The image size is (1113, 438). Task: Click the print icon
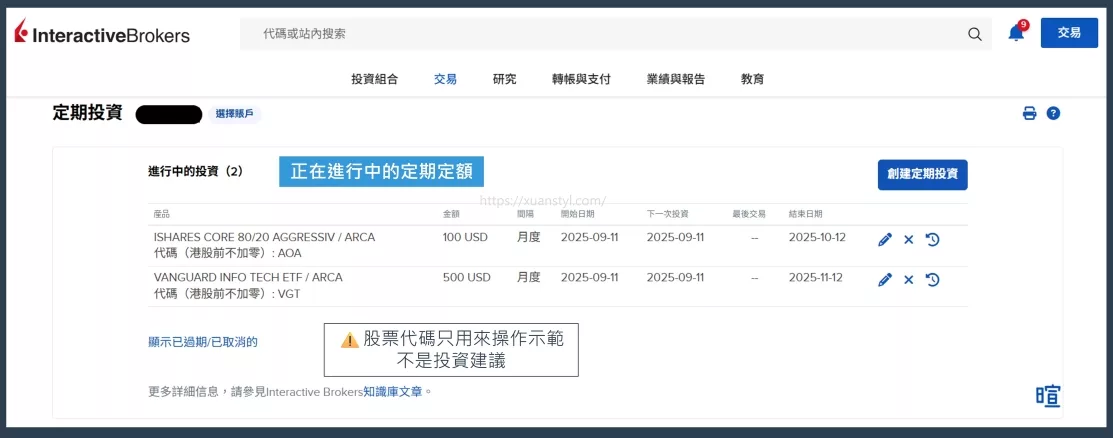pyautogui.click(x=1029, y=114)
